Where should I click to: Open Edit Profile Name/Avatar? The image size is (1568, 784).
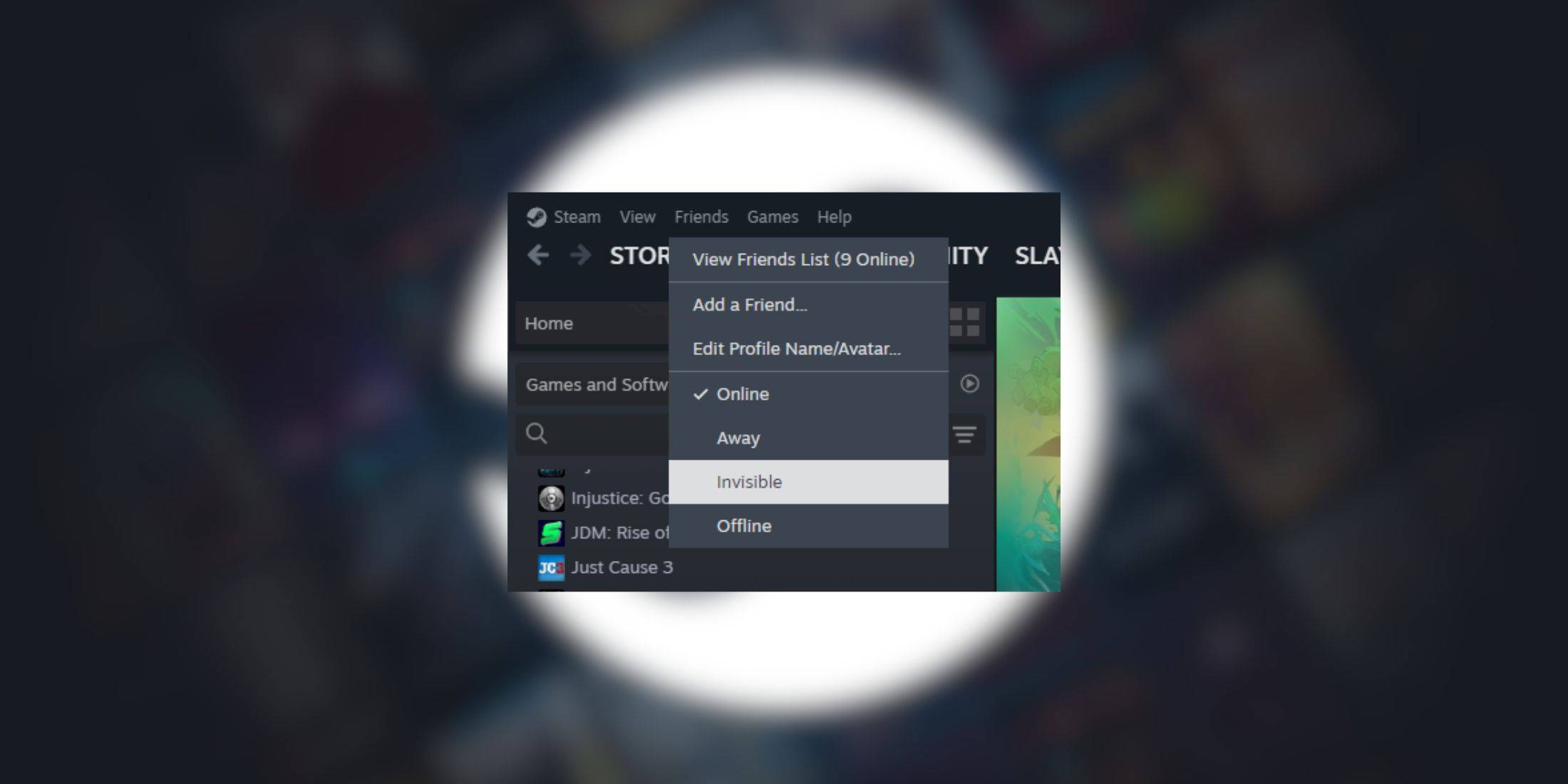pyautogui.click(x=797, y=349)
